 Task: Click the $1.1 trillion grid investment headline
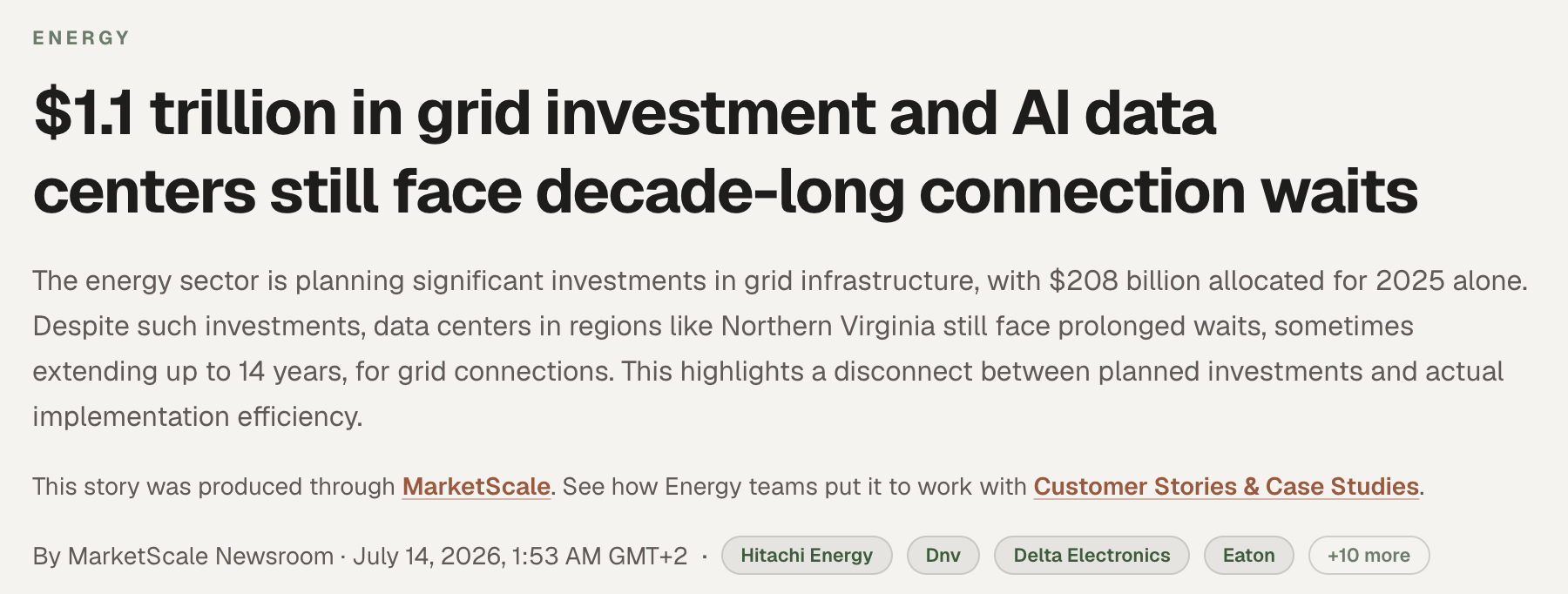(x=726, y=152)
